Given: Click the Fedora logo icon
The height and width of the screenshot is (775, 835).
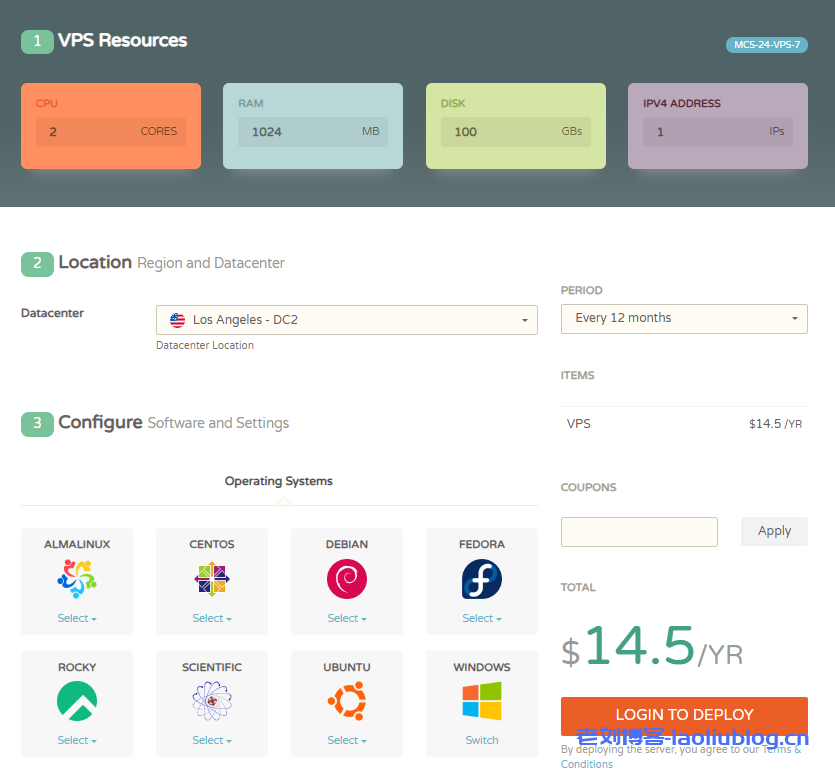Looking at the screenshot, I should point(481,580).
